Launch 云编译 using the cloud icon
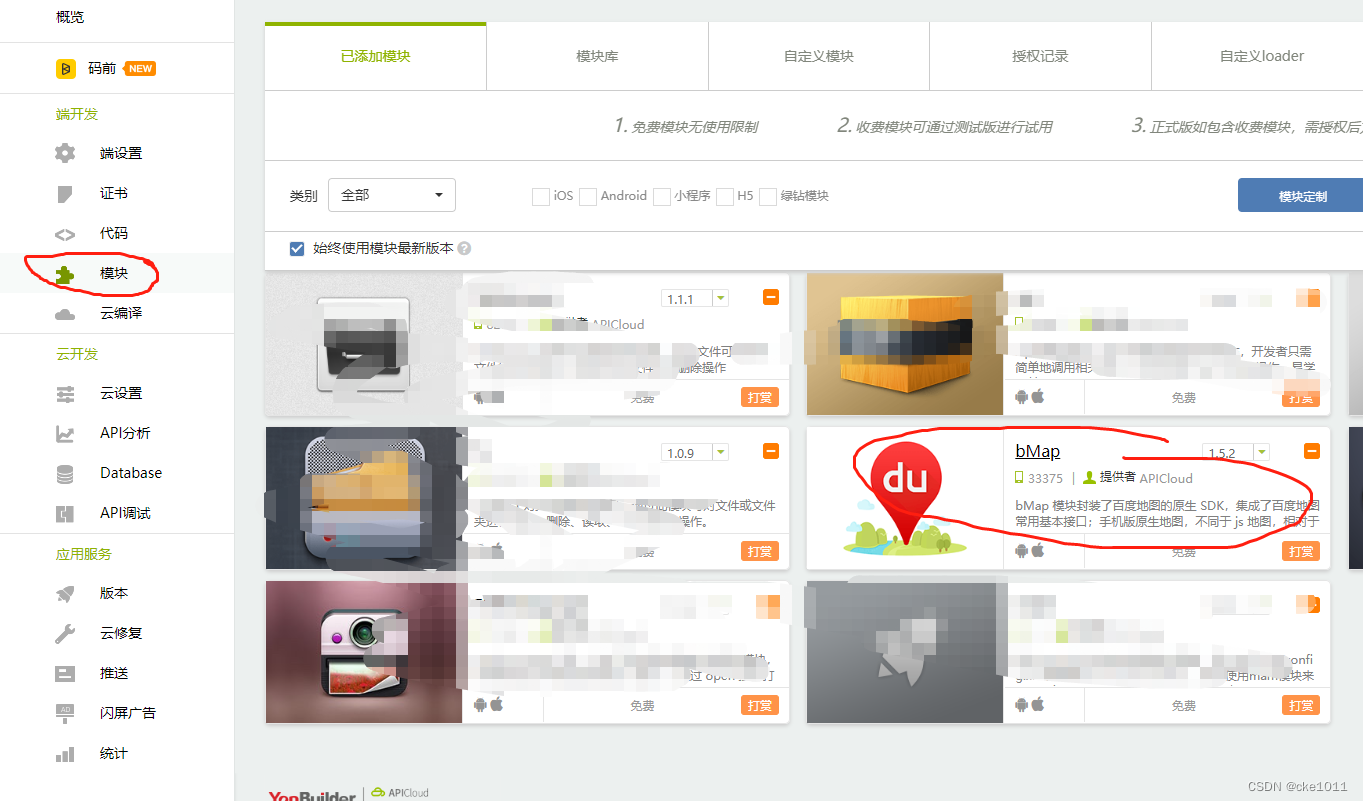1363x801 pixels. tap(66, 313)
